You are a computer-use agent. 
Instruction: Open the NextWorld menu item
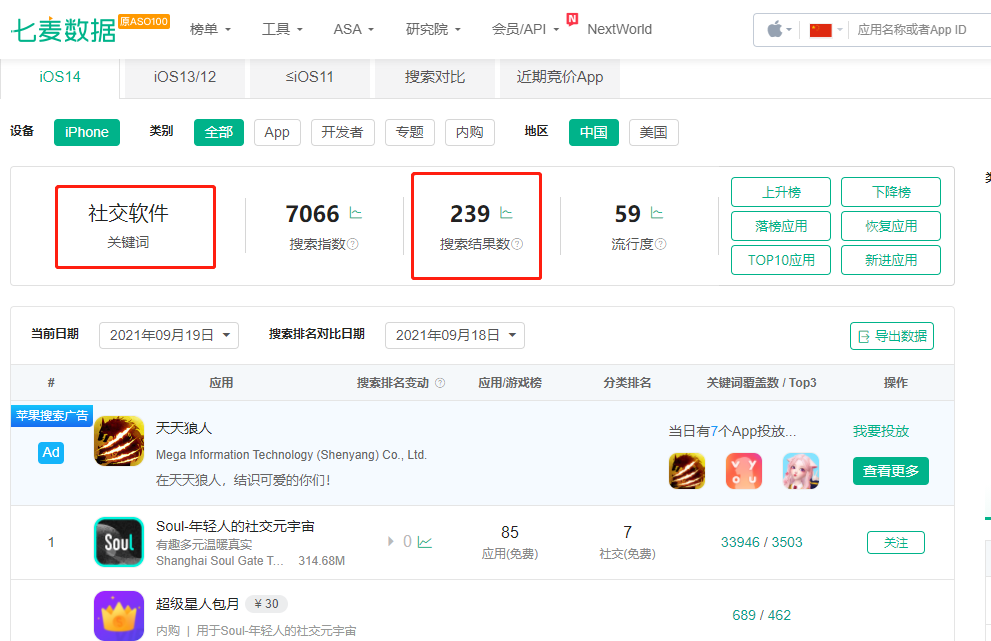click(x=619, y=30)
